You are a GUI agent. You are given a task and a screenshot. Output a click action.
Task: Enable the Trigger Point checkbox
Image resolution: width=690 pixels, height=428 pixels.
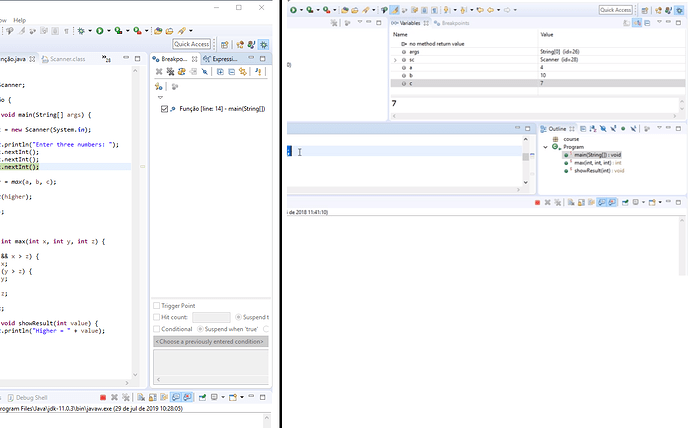(156, 306)
